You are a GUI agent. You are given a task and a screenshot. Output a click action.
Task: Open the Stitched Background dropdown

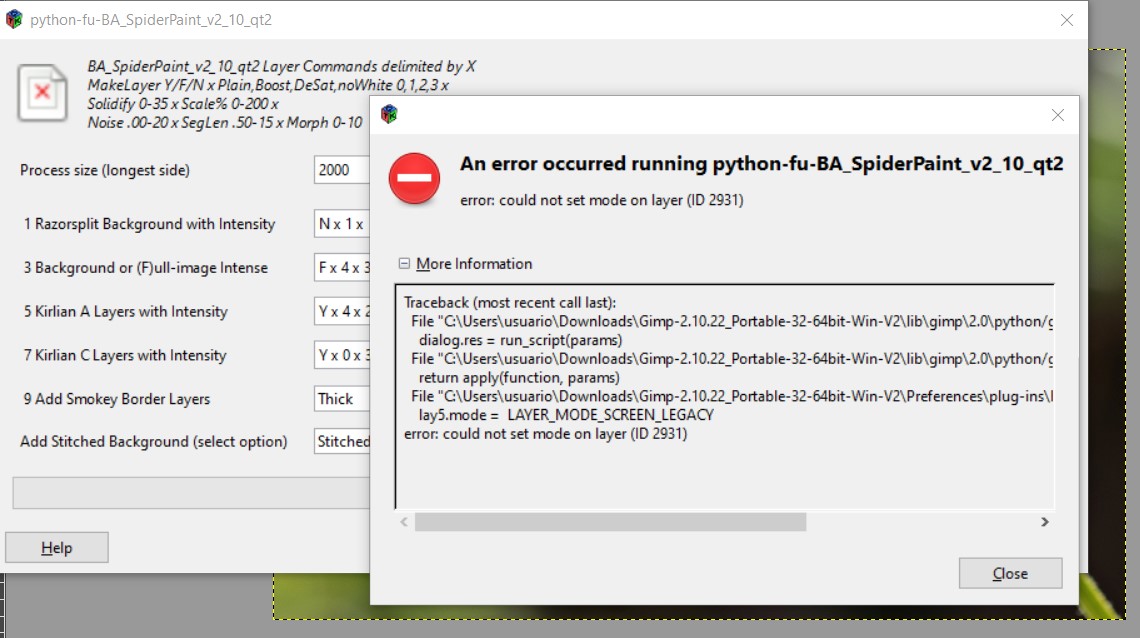point(342,441)
